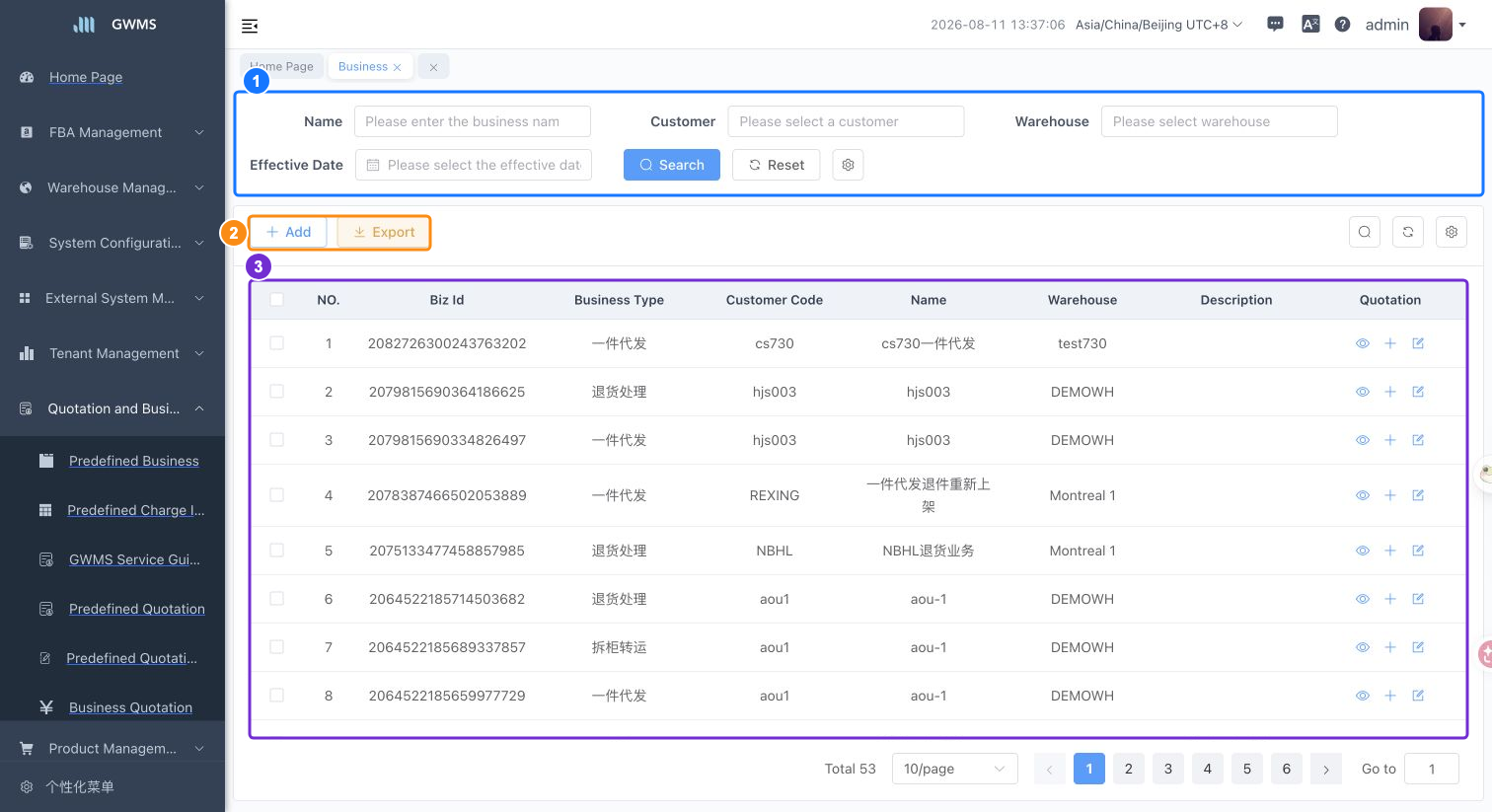The width and height of the screenshot is (1492, 812).
Task: Add quotation for REXING row
Action: click(x=1390, y=495)
